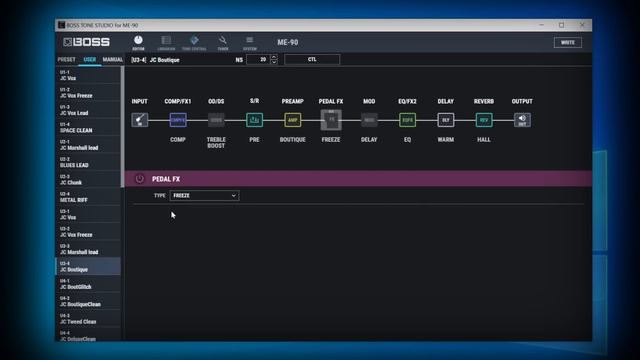The width and height of the screenshot is (640, 360).
Task: Open Tone Central icon
Action: [194, 43]
